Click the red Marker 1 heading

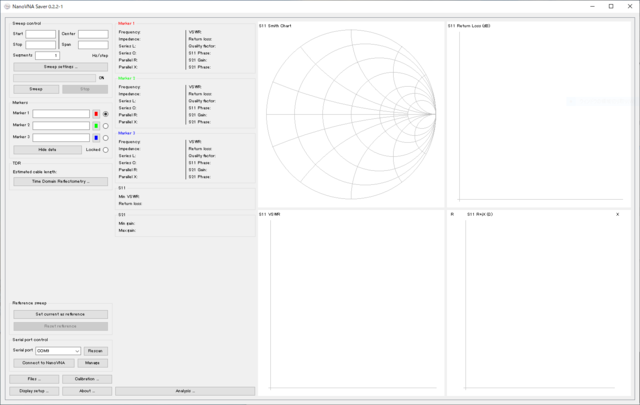point(126,24)
